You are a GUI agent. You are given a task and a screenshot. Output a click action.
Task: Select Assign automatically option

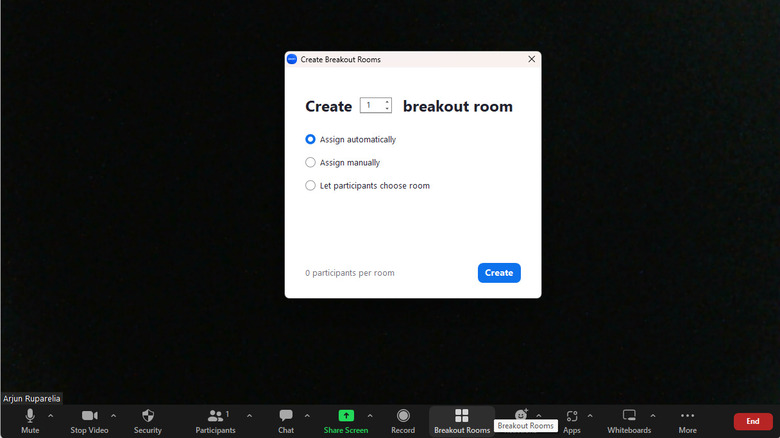tap(310, 139)
